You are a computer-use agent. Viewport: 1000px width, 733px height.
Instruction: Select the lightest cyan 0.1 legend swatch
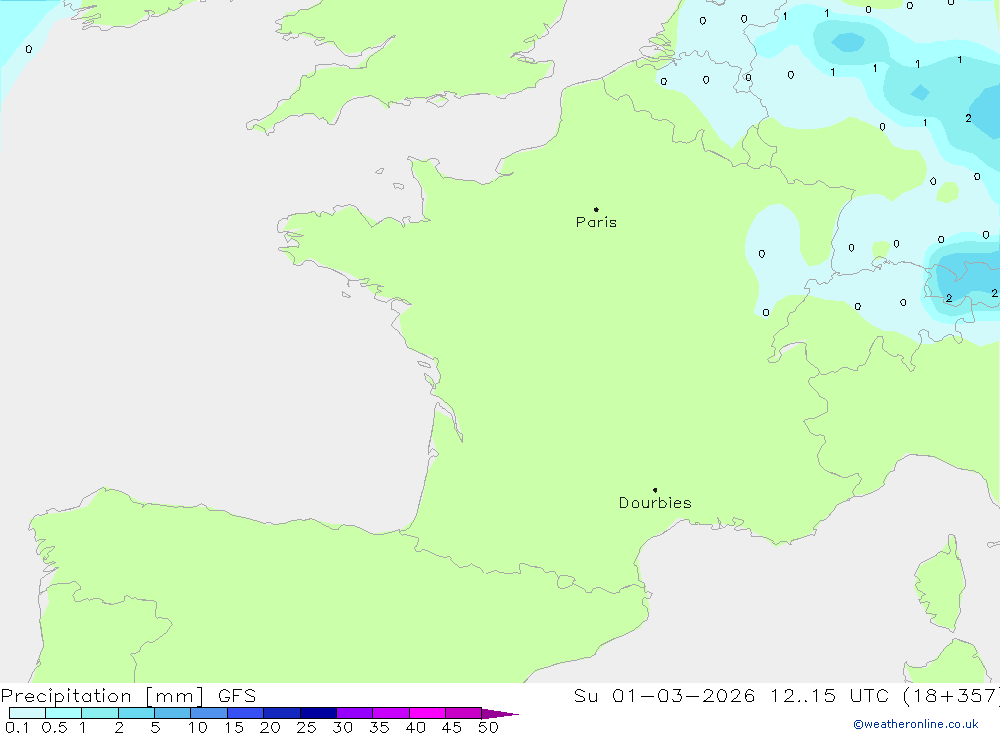(27, 713)
